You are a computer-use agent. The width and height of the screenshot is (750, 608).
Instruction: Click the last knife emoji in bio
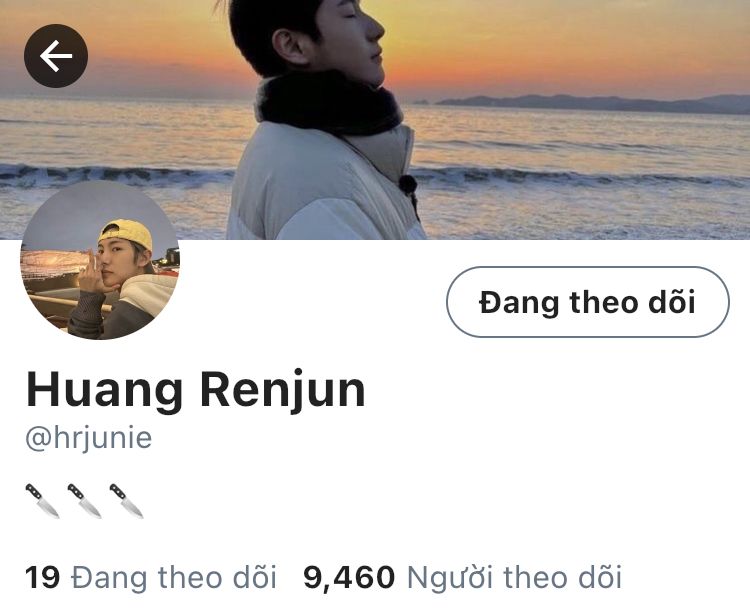click(127, 501)
